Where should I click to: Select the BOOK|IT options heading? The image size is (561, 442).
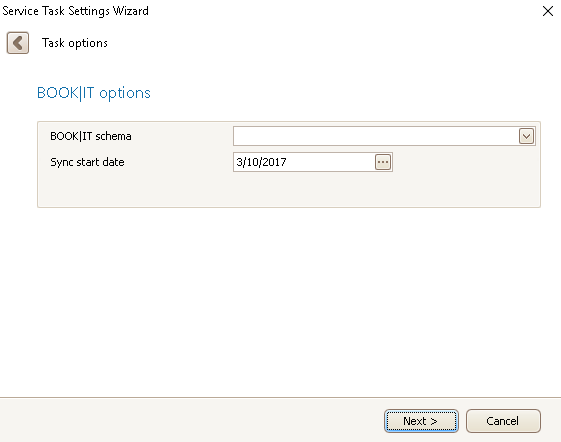pyautogui.click(x=94, y=93)
